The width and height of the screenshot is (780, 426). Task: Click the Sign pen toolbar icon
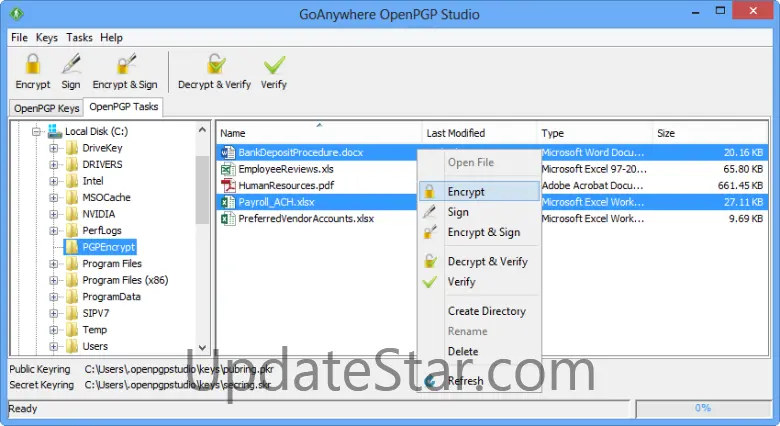pos(71,65)
